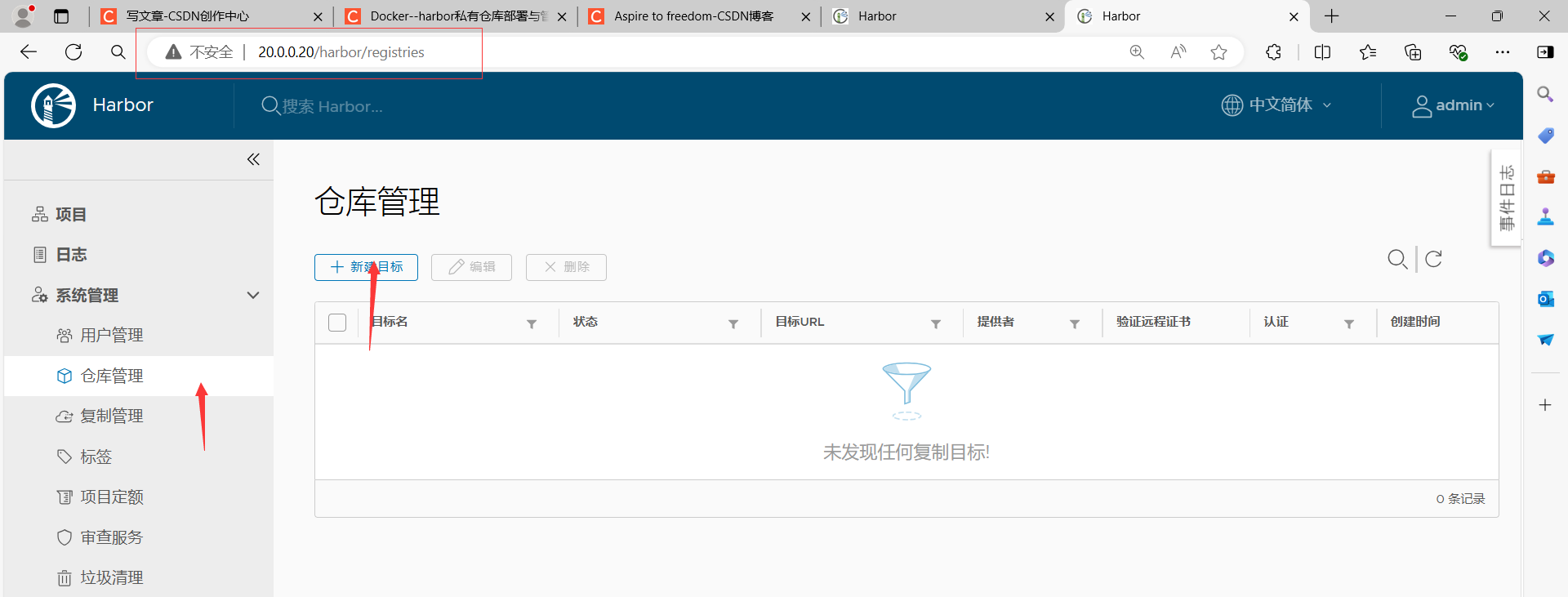1568x597 pixels.
Task: Reload the browser page
Action: pyautogui.click(x=73, y=52)
